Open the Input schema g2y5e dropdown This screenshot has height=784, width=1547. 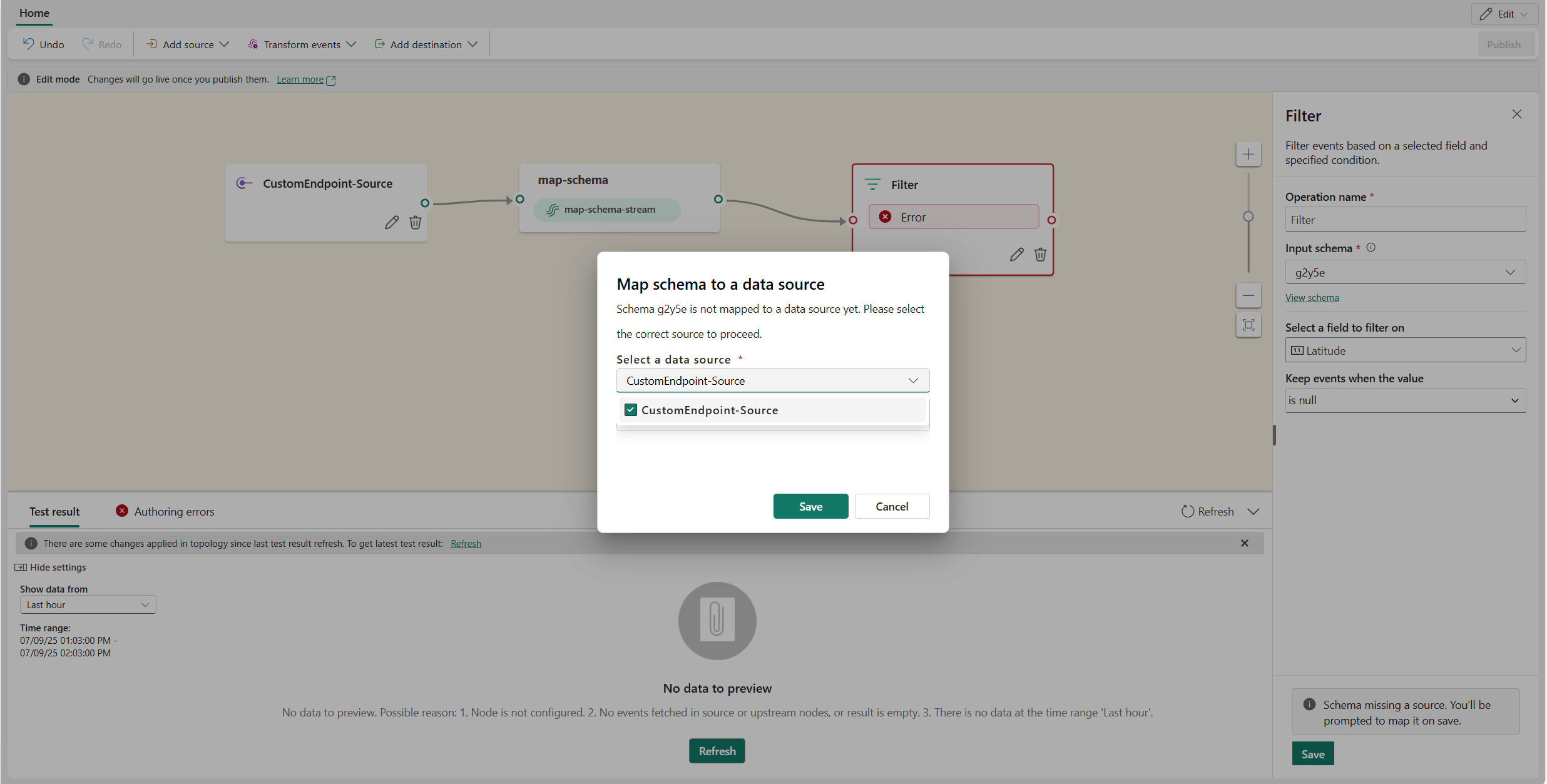[x=1406, y=272]
